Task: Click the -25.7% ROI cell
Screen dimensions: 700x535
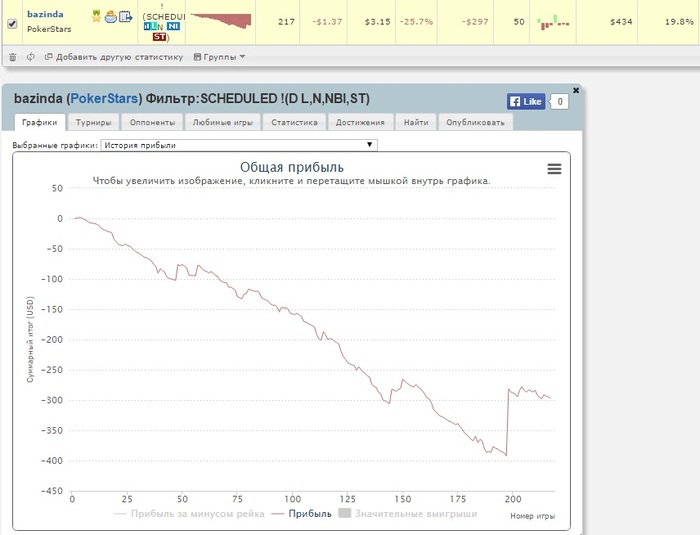Action: [416, 22]
